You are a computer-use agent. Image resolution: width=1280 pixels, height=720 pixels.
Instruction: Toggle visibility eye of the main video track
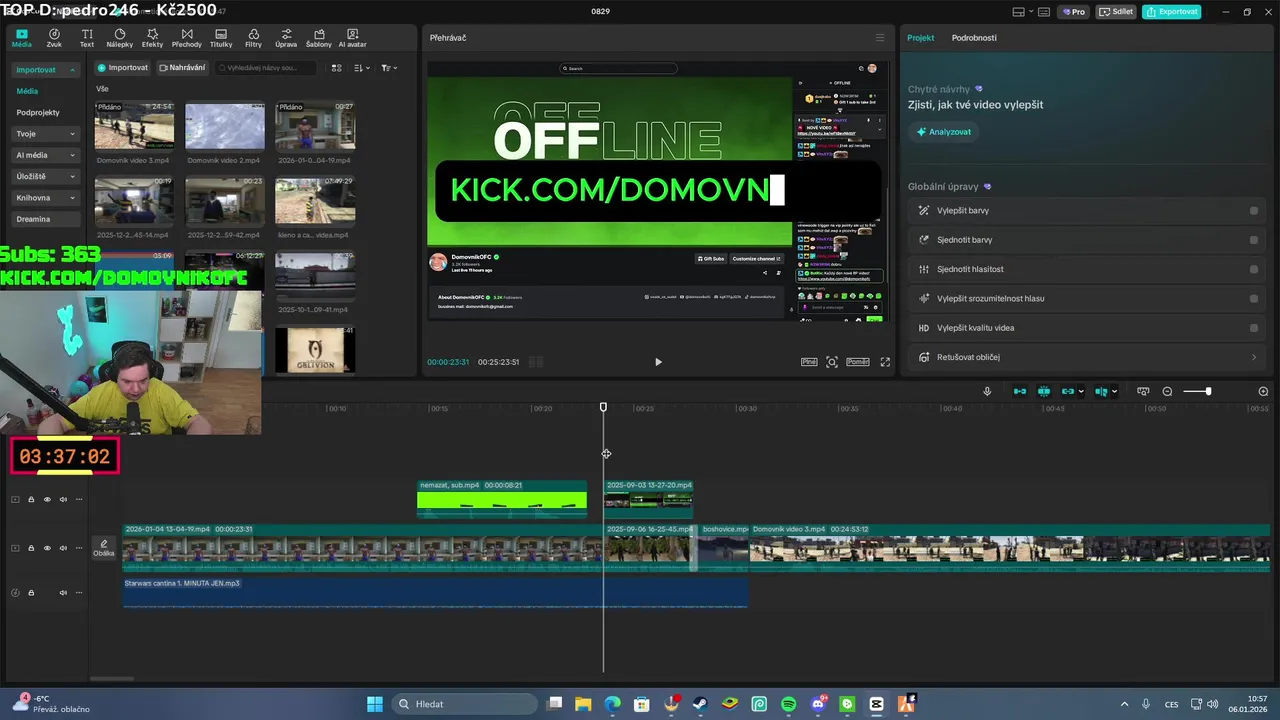[47, 548]
